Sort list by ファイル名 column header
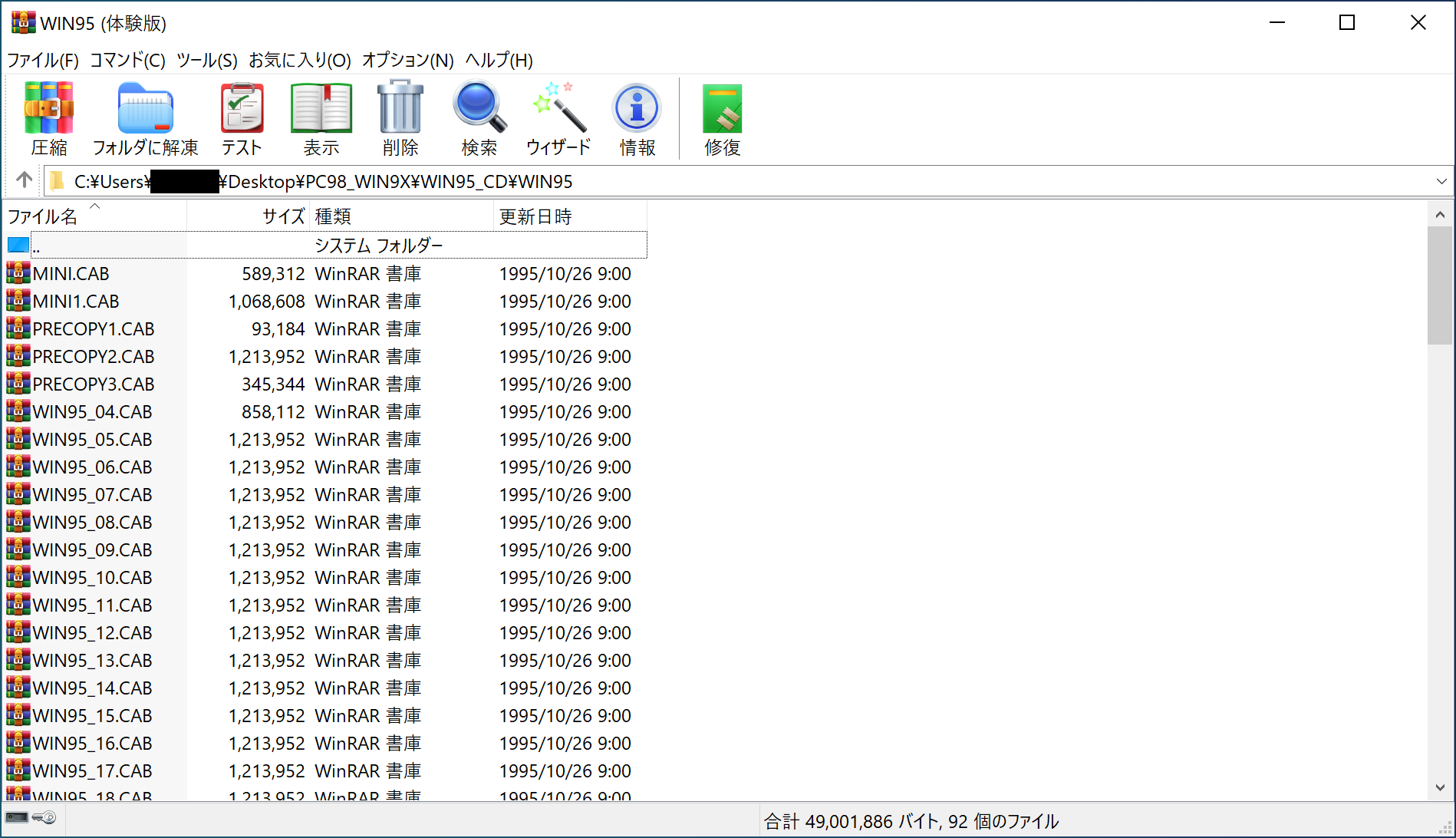 94,216
